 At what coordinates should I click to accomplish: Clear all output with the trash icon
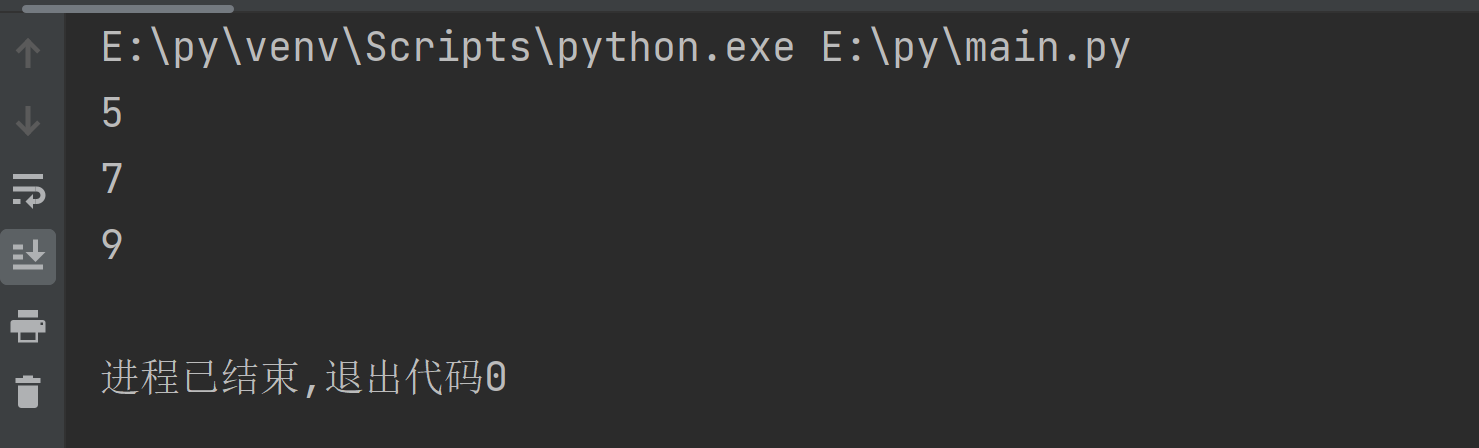[28, 391]
